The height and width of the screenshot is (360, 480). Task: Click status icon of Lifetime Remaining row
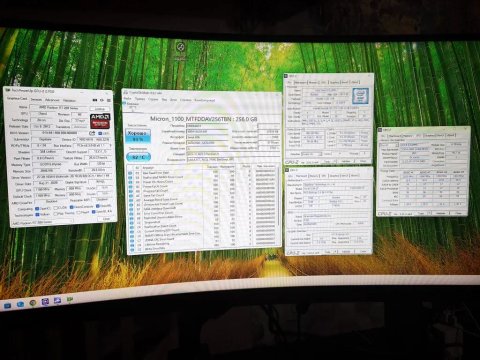[131, 245]
